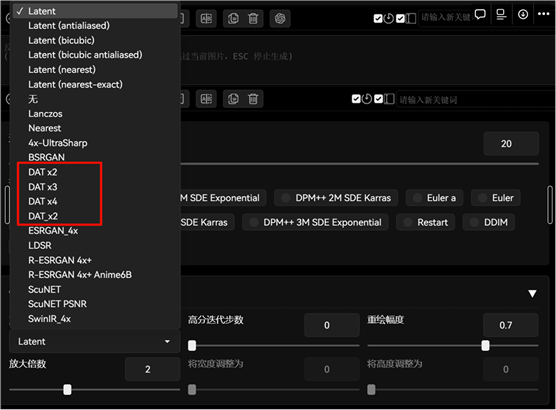Open the Latent upscaler dropdown
This screenshot has width=556, height=410.
[94, 342]
